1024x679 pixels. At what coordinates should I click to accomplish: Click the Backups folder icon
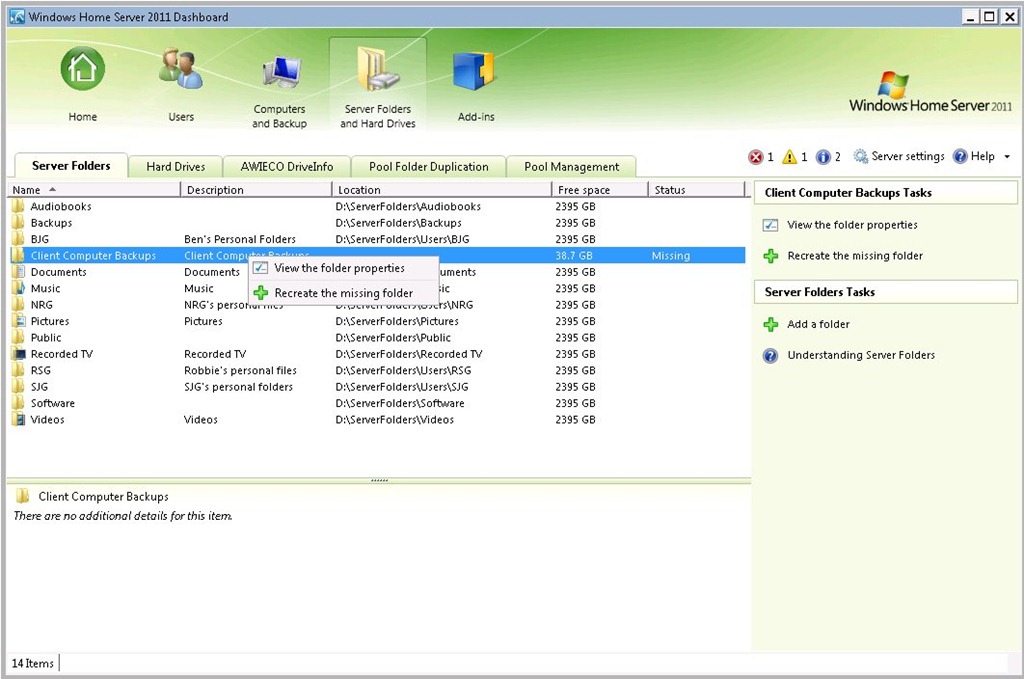[x=18, y=223]
